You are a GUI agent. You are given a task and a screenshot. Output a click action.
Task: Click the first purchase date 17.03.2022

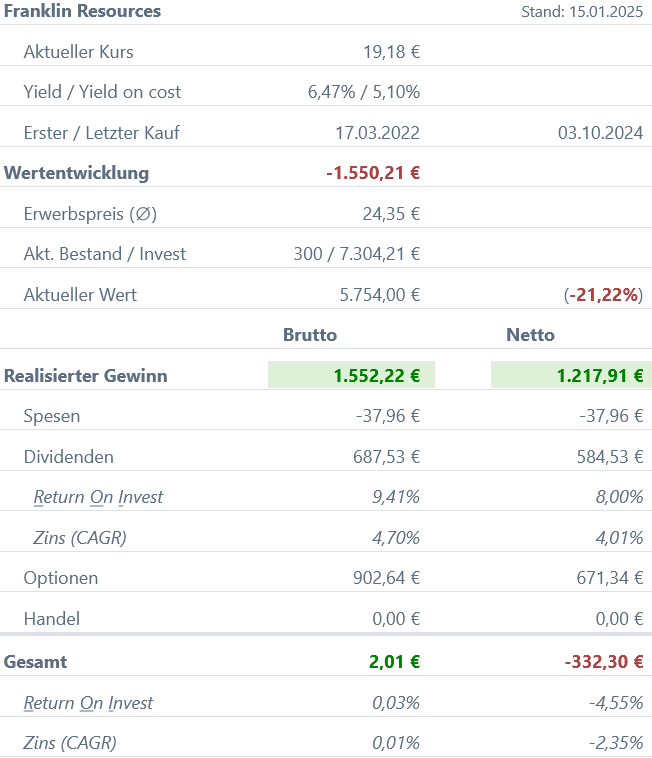coord(377,133)
